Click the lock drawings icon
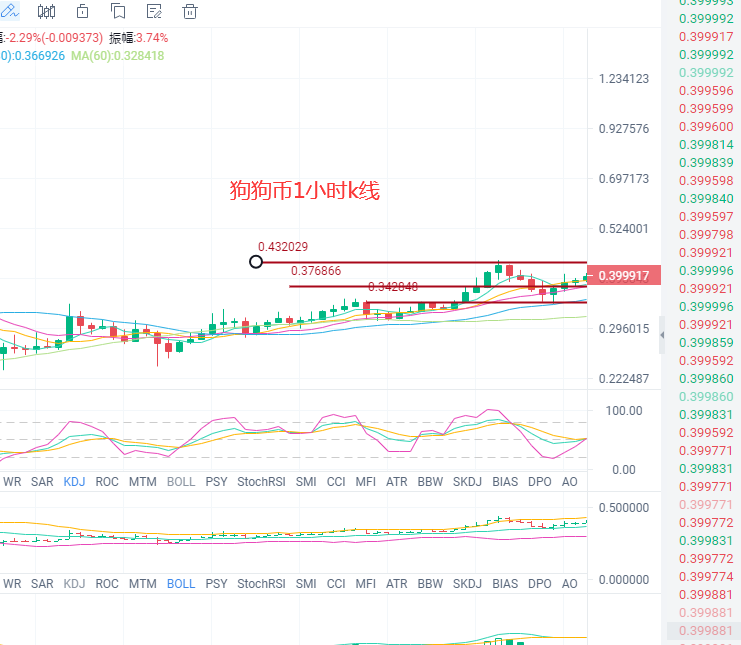This screenshot has height=645, width=741. (83, 12)
